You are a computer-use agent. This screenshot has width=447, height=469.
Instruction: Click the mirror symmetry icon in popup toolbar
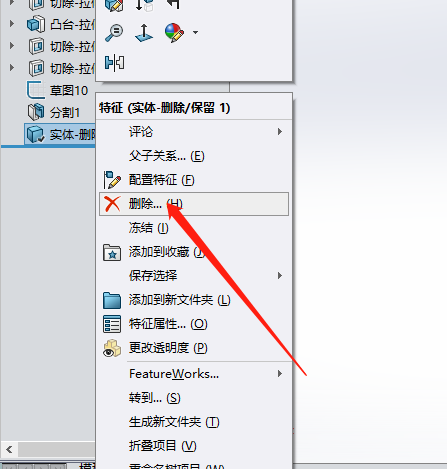click(114, 62)
